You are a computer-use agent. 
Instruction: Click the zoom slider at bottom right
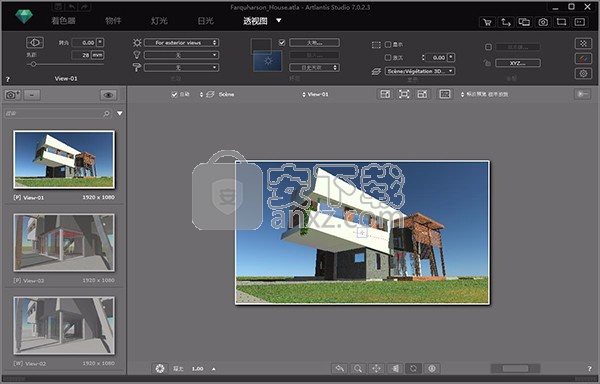point(515,368)
